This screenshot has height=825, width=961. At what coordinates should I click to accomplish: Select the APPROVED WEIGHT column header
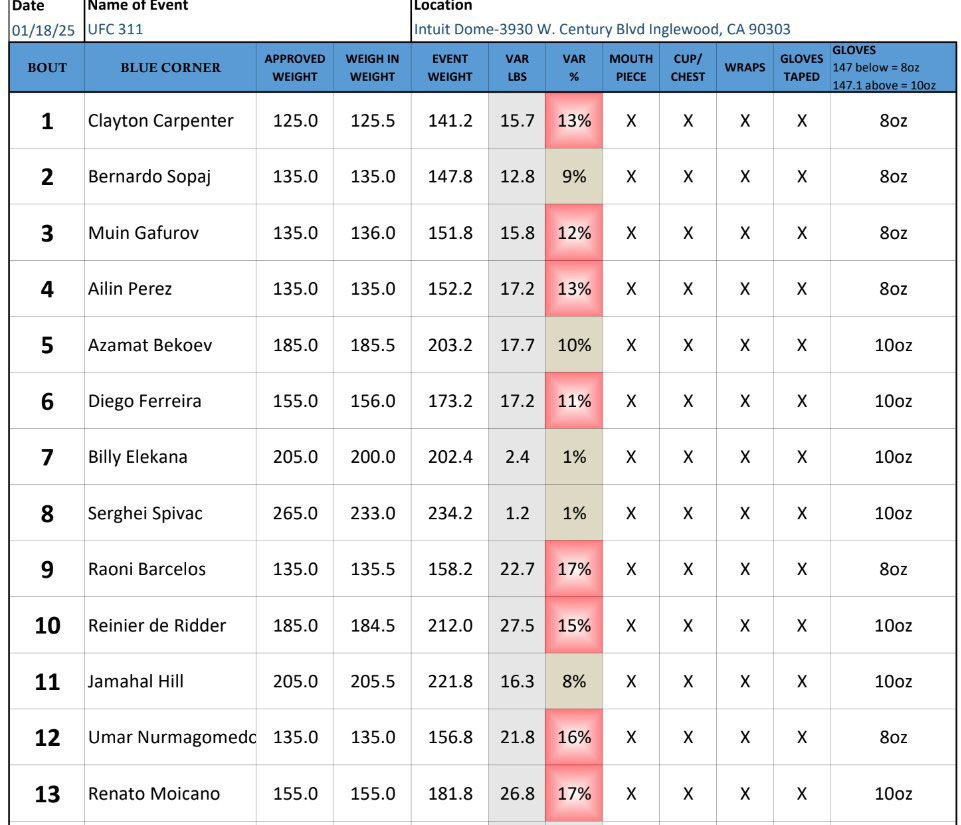pos(295,67)
